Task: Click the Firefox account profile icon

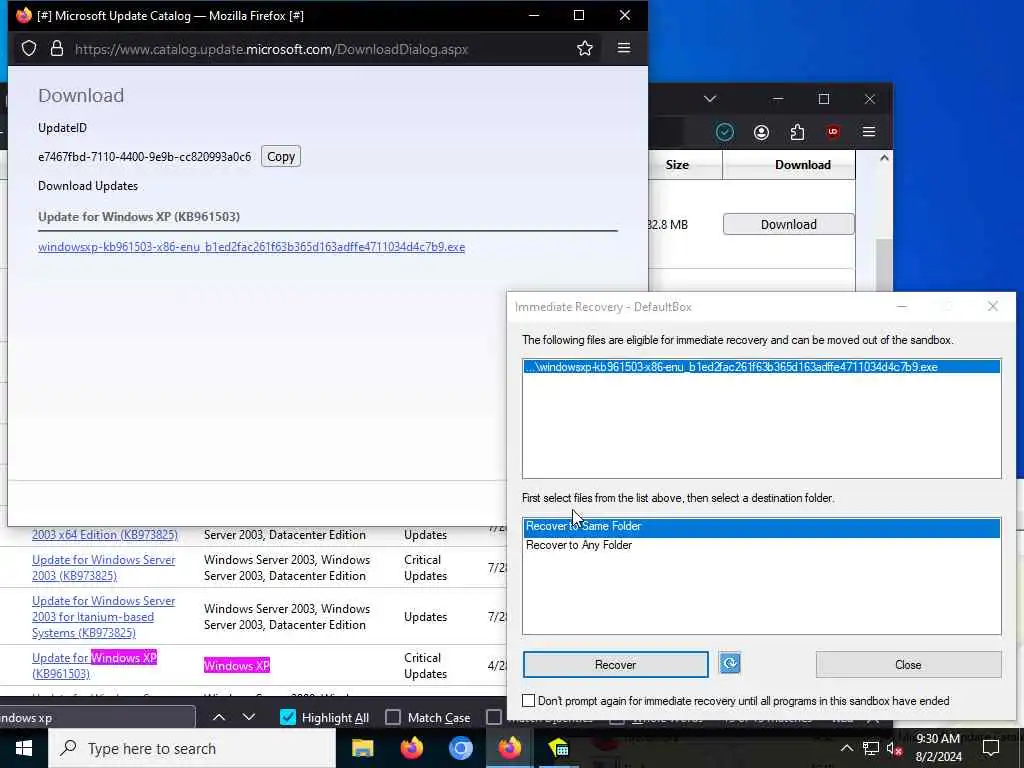Action: 761,133
